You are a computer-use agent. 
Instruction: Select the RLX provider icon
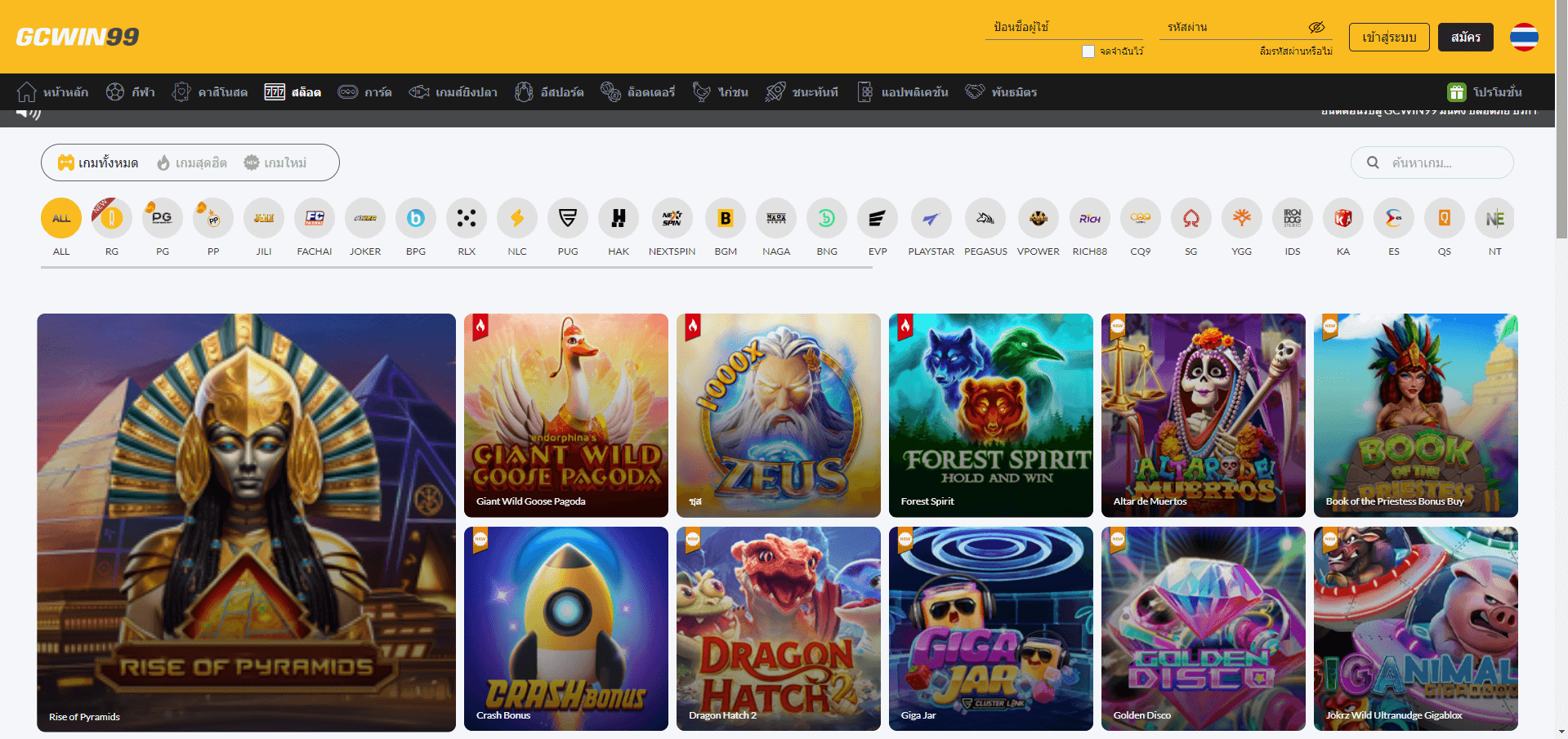[x=467, y=218]
